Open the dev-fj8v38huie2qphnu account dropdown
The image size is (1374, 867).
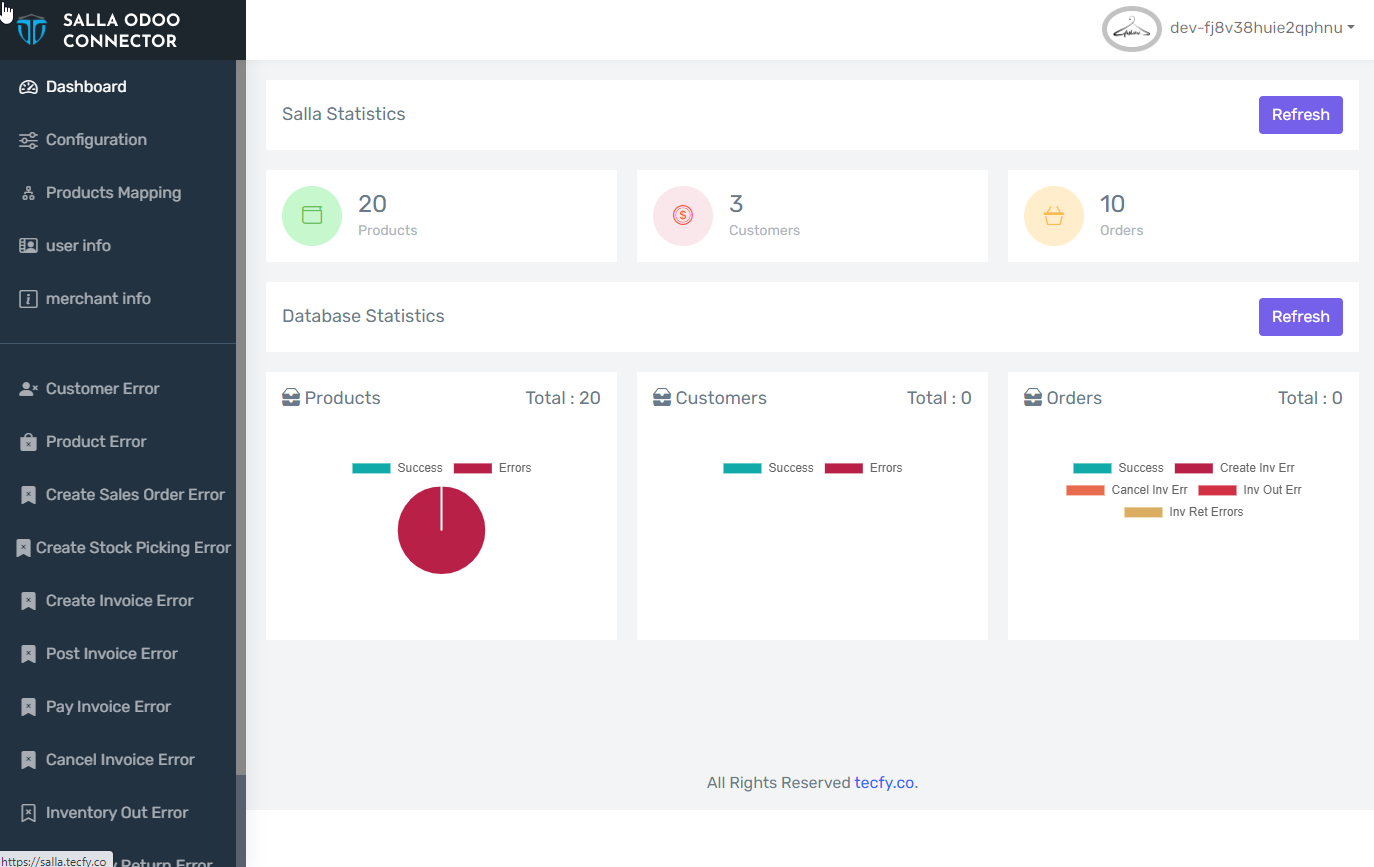coord(1262,28)
